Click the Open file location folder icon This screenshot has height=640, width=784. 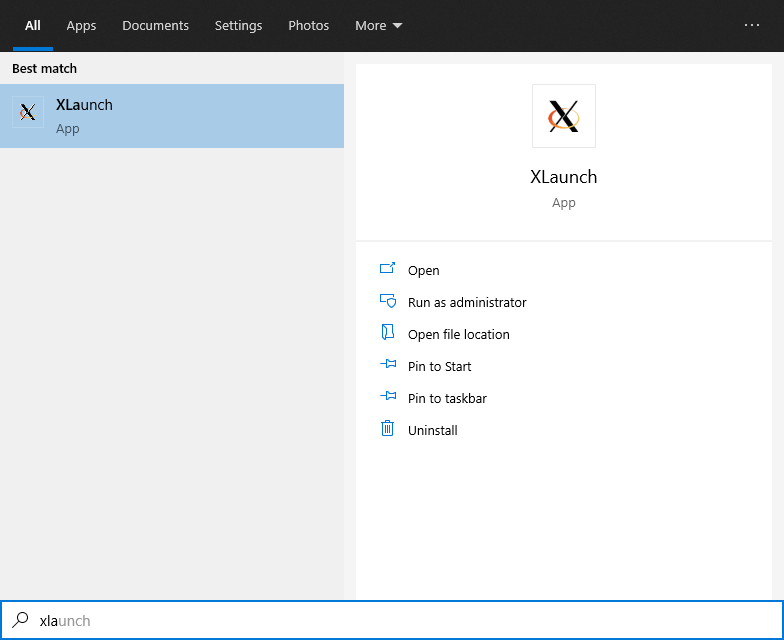pyautogui.click(x=388, y=332)
